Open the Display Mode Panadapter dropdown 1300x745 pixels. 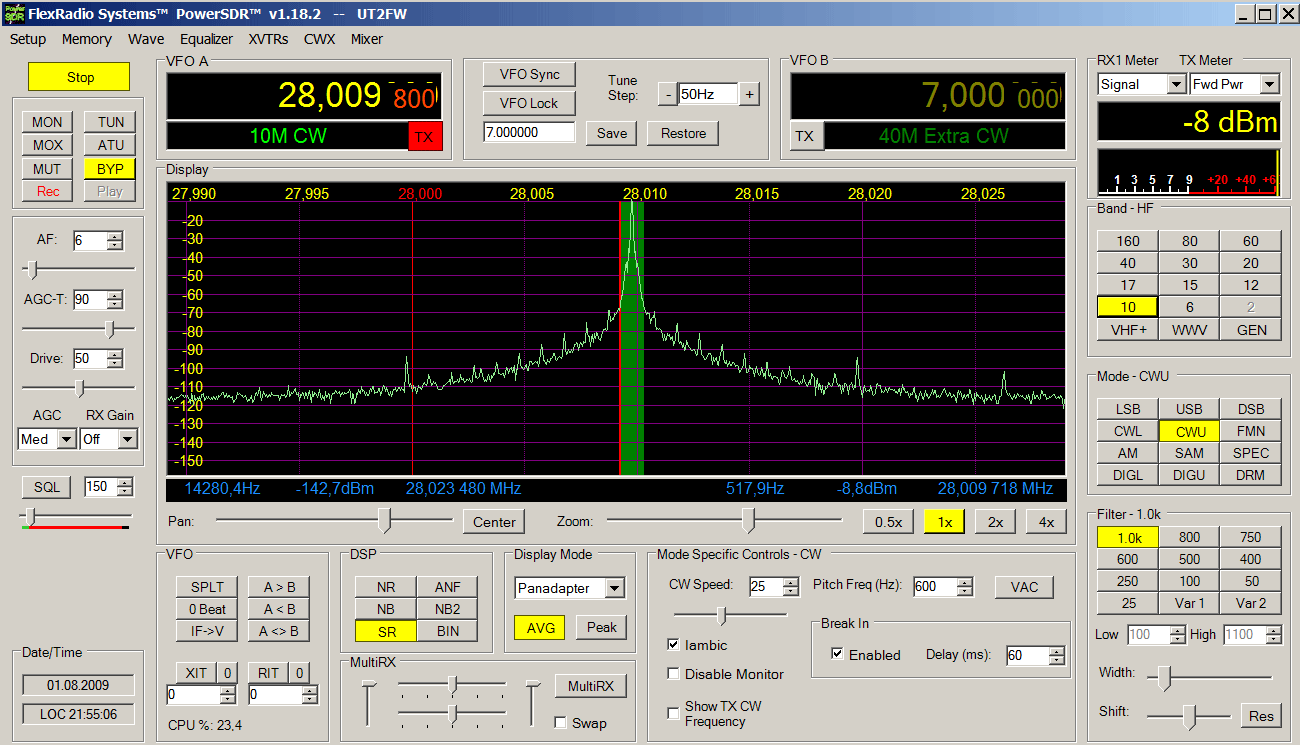614,589
